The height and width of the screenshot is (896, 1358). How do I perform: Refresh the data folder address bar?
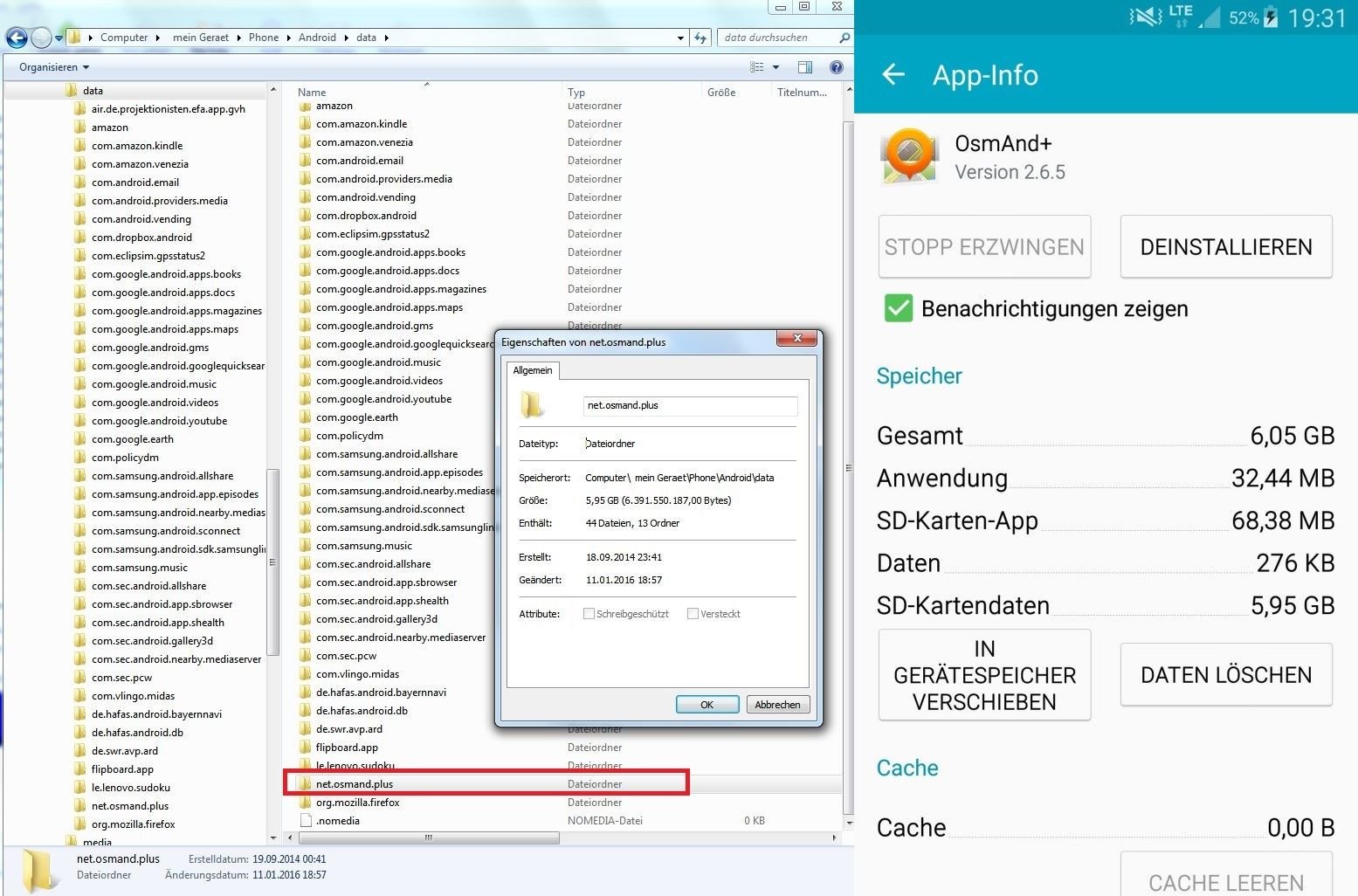click(x=700, y=38)
